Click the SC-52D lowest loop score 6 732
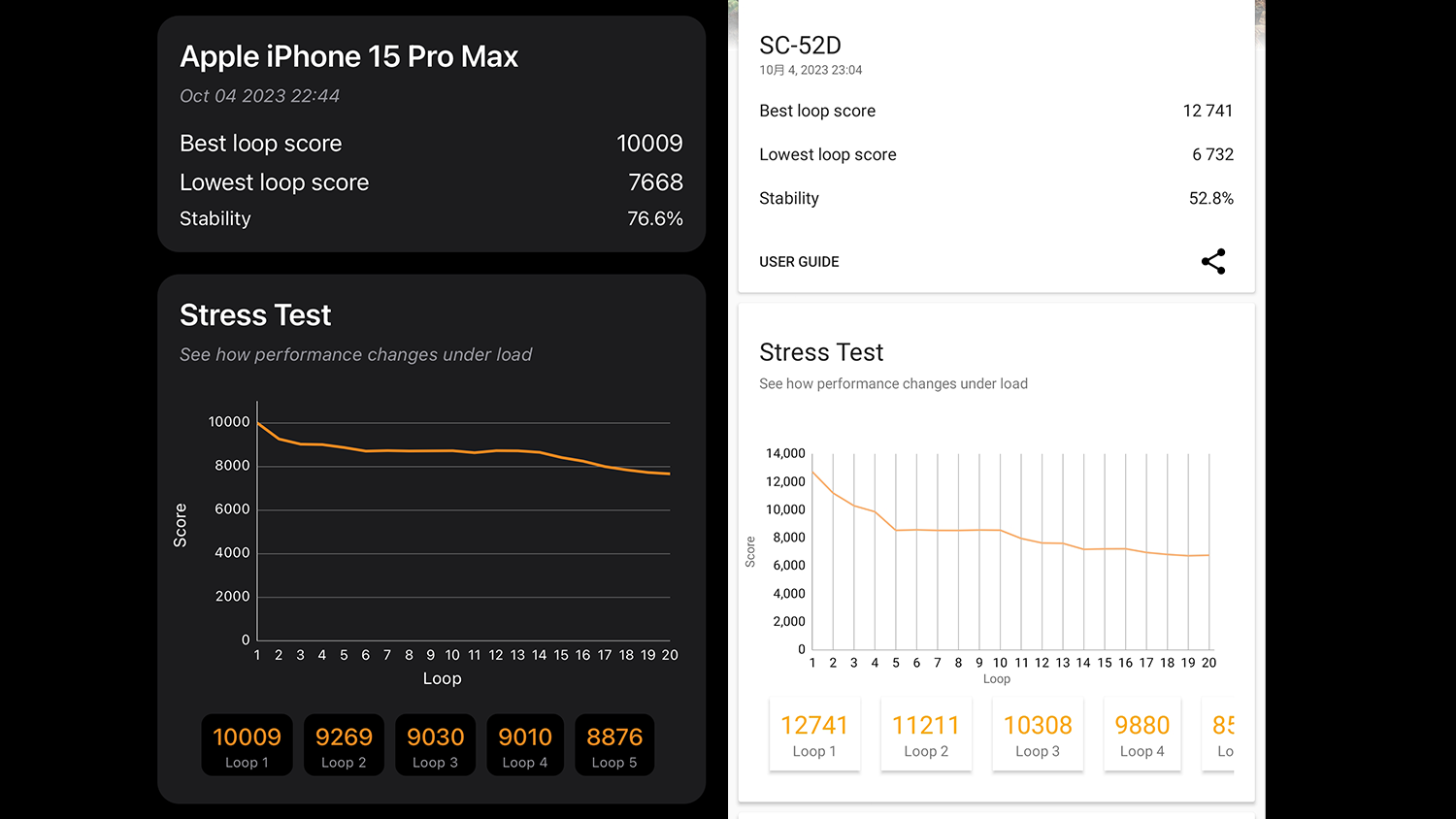Screen dimensions: 1456x819 tap(1212, 154)
